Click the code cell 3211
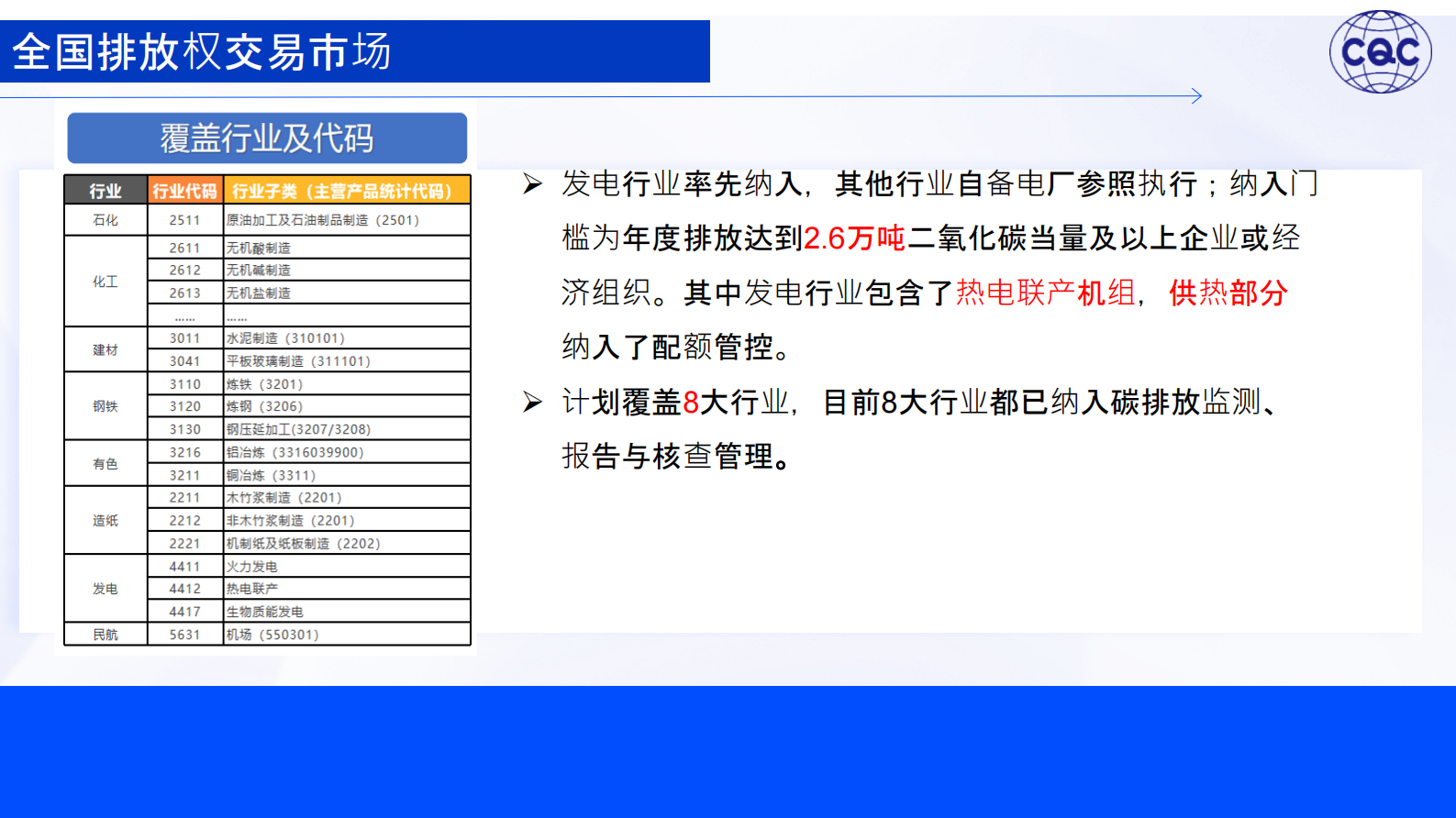Image resolution: width=1456 pixels, height=818 pixels. pos(184,475)
